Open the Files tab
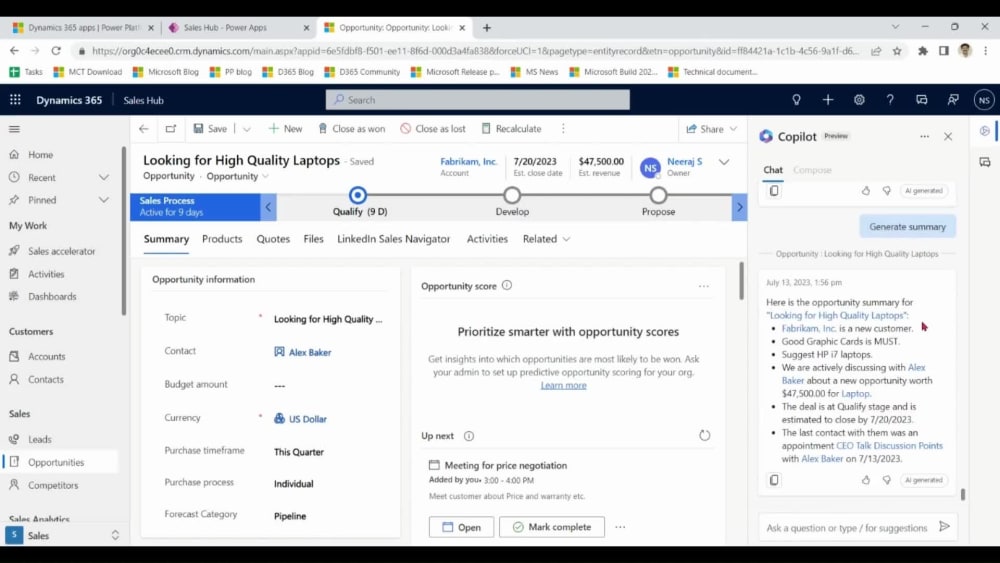Viewport: 1000px width, 563px height. point(313,239)
